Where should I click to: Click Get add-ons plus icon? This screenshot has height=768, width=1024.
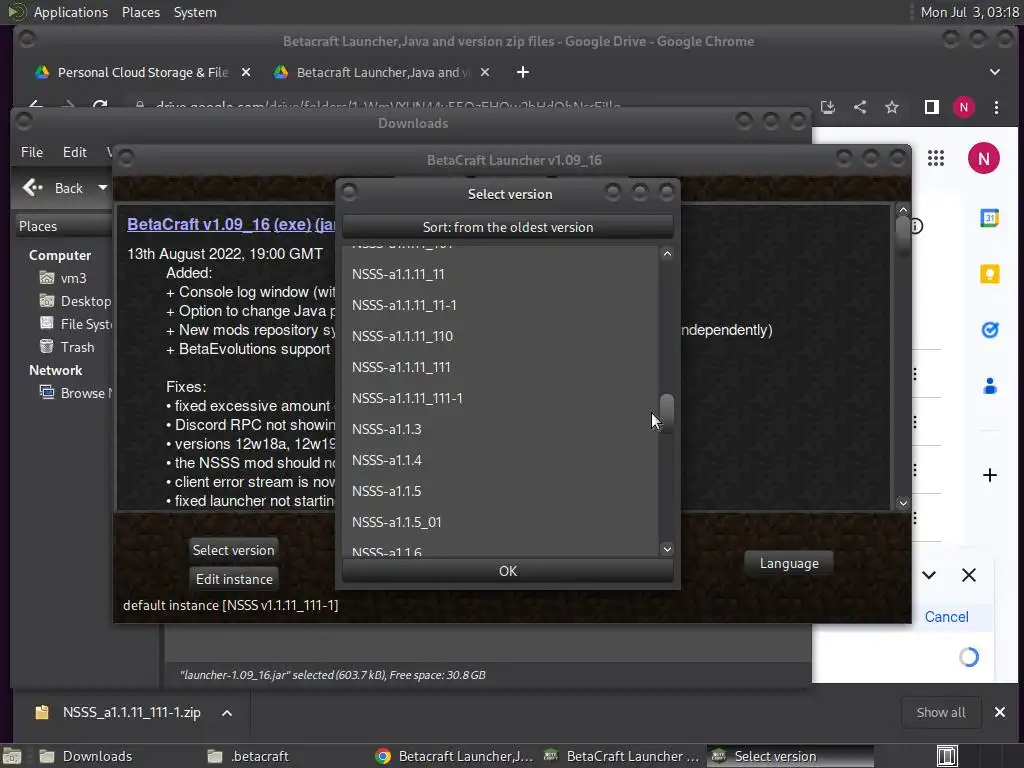click(x=990, y=475)
